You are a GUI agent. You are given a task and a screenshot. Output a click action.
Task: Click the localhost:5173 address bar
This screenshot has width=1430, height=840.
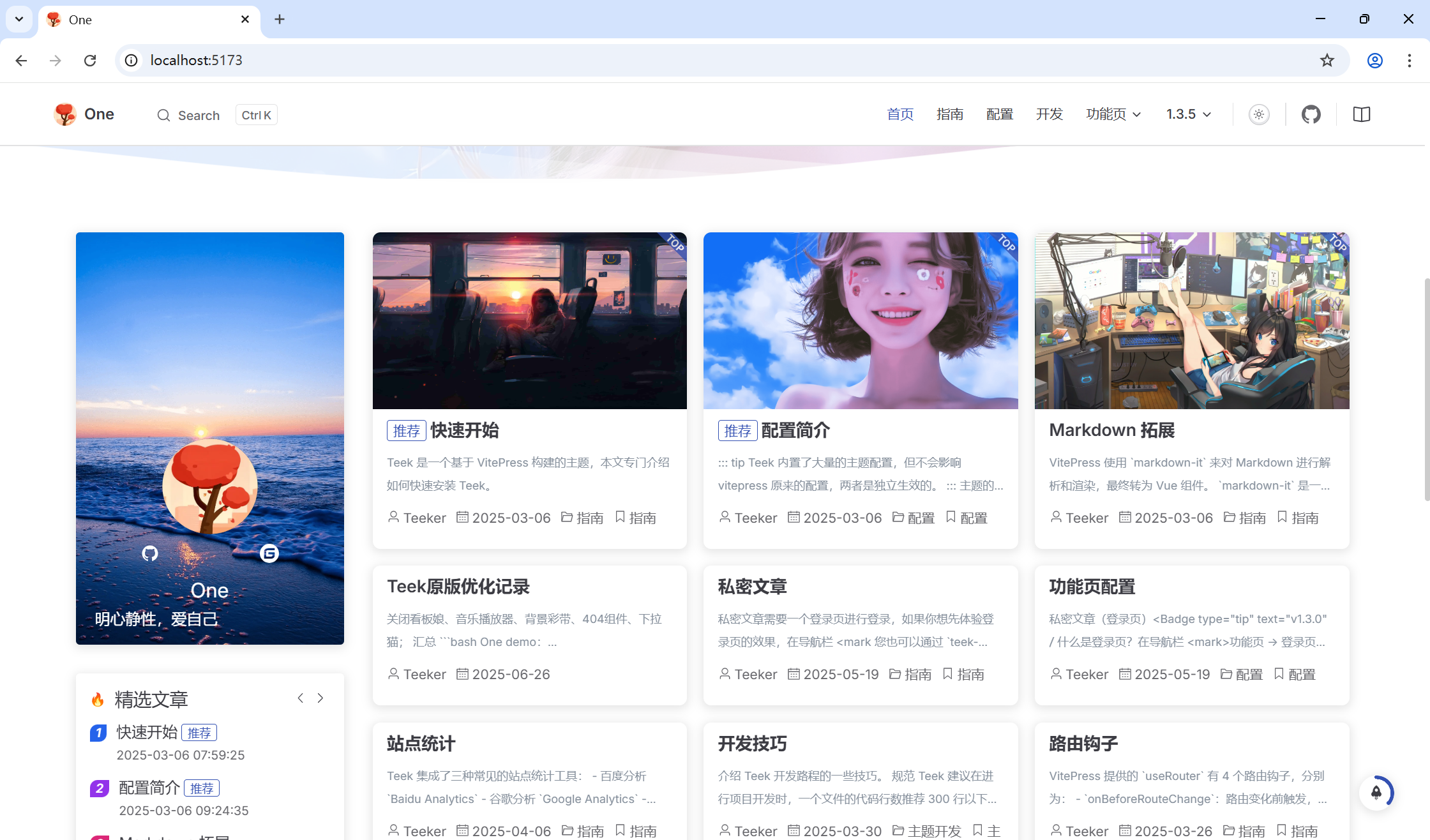732,60
